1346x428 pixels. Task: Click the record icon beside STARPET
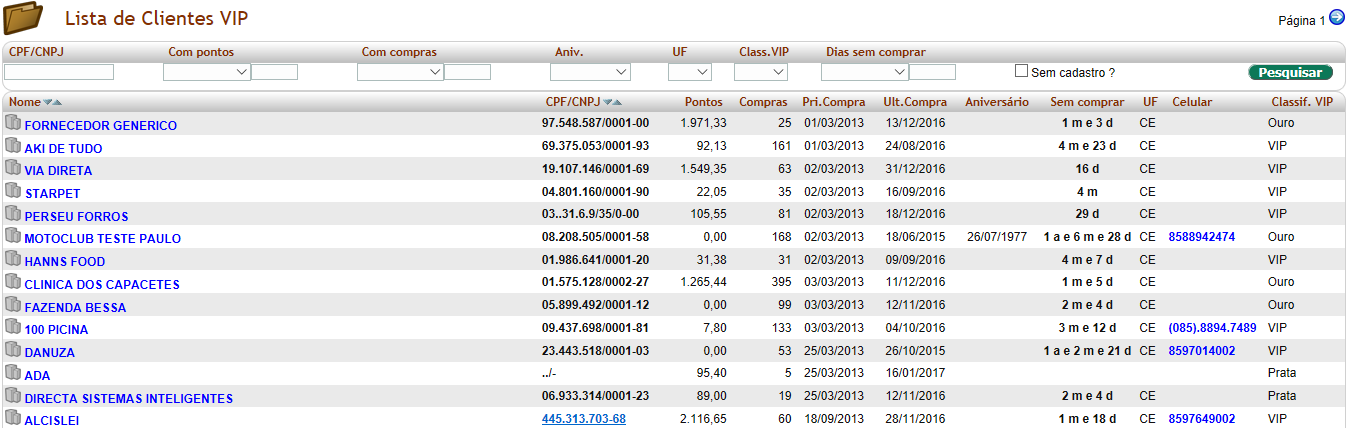tap(12, 192)
